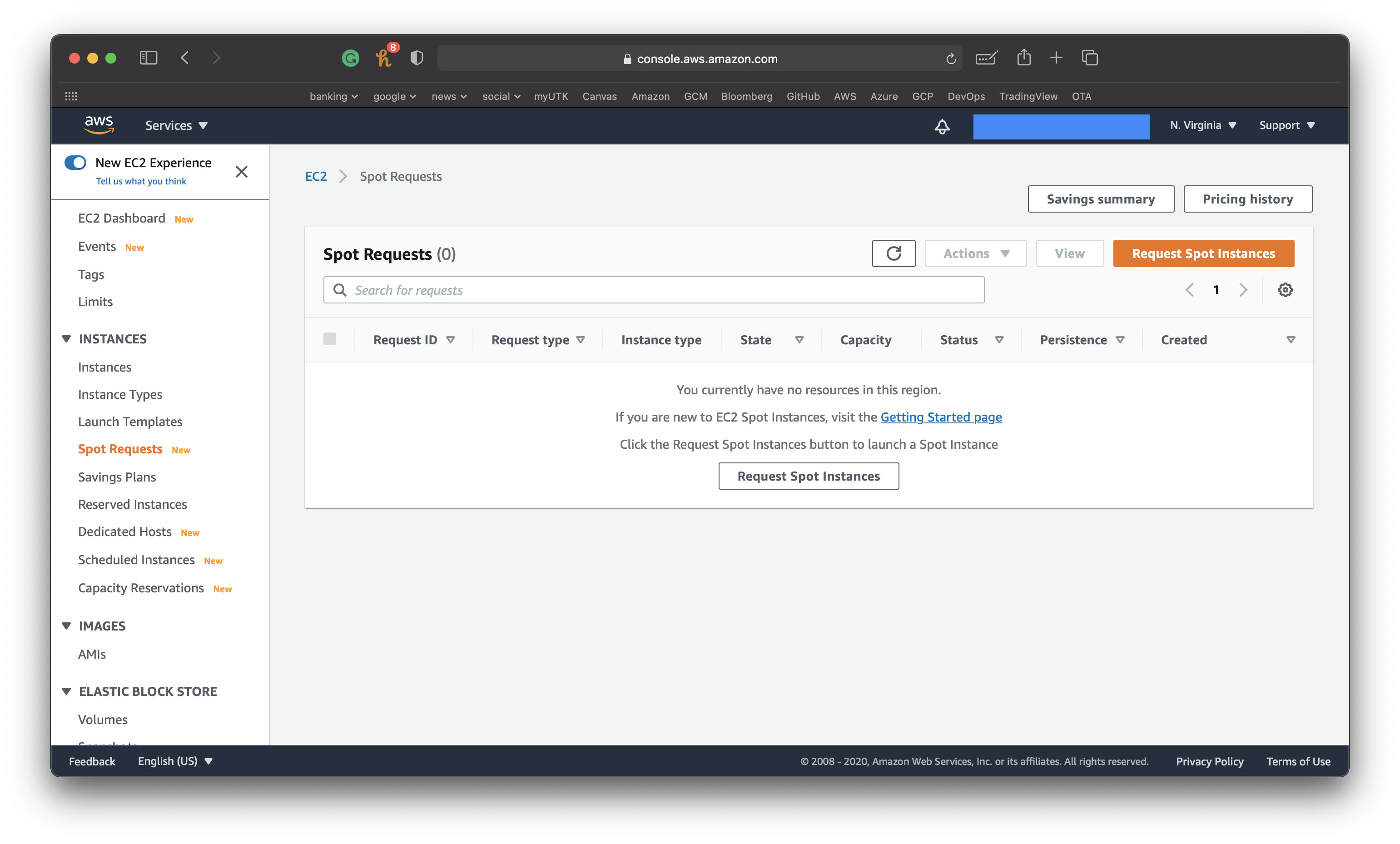Screen dimensions: 1400x844
Task: Sort by Persistence column arrow
Action: click(1120, 340)
